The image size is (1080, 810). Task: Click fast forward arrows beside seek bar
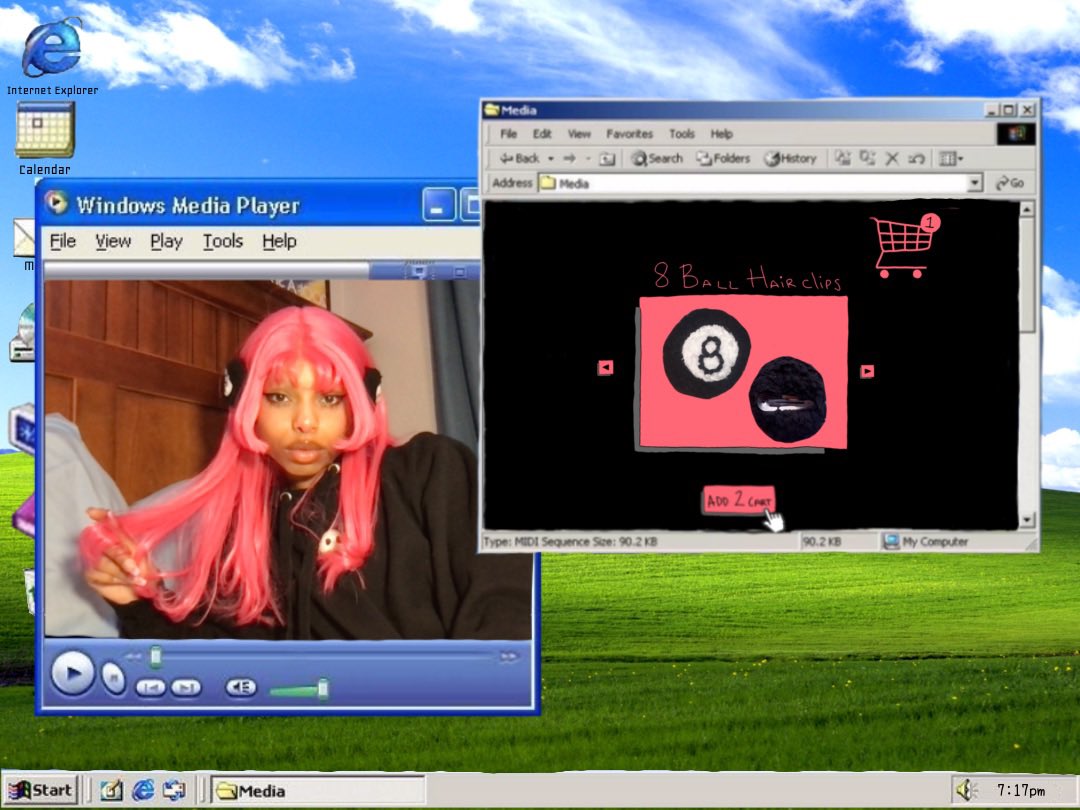click(x=509, y=656)
